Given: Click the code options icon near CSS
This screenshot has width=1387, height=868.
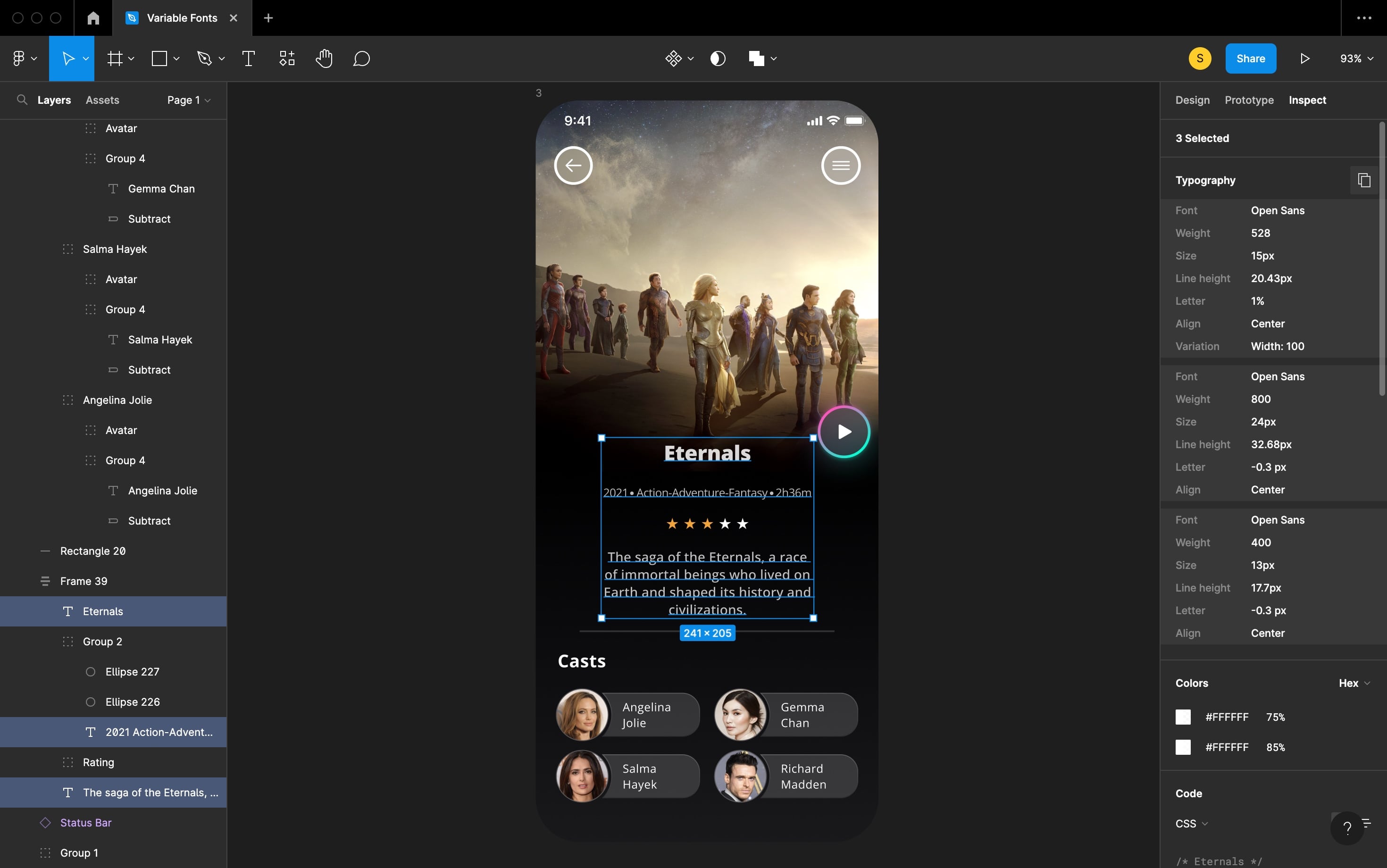Looking at the screenshot, I should coord(1367,823).
